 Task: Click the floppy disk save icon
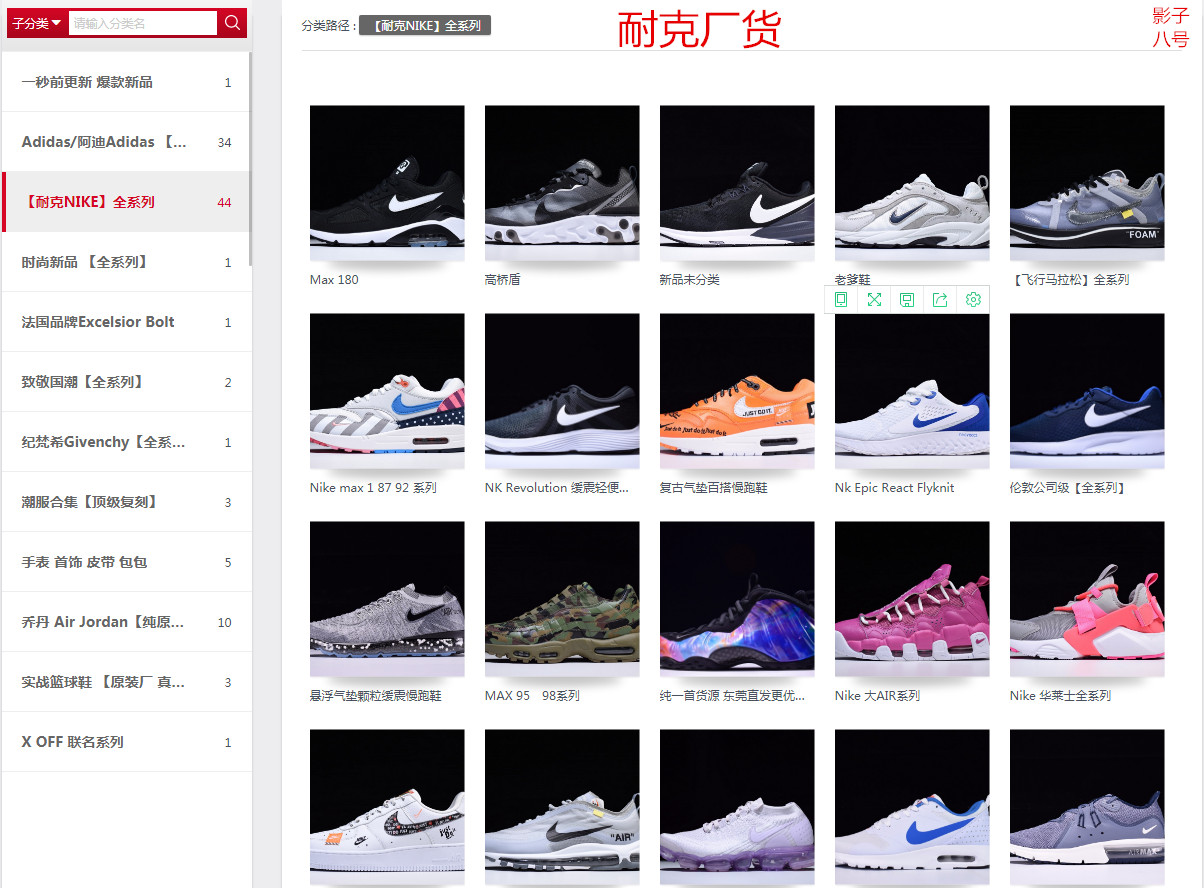(x=907, y=300)
